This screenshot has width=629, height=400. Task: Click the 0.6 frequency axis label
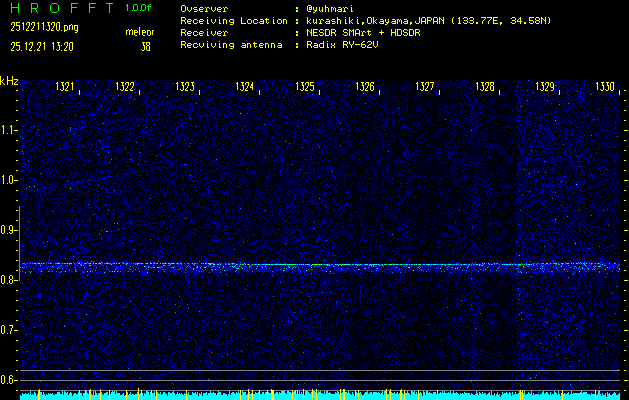pos(9,380)
